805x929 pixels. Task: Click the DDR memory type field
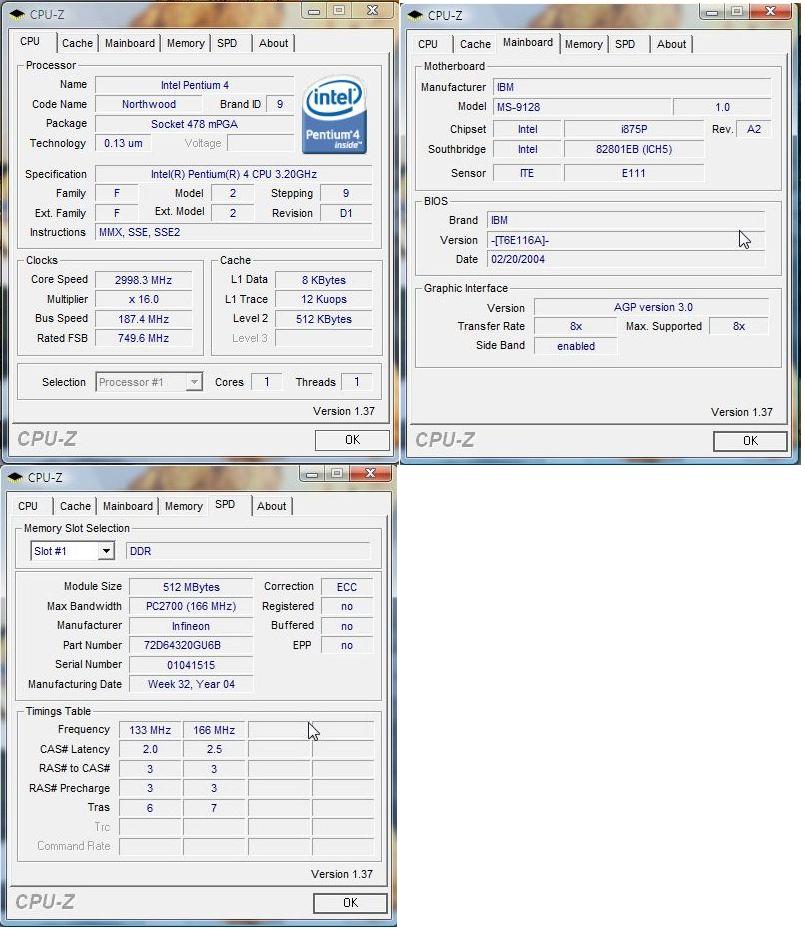tap(248, 551)
